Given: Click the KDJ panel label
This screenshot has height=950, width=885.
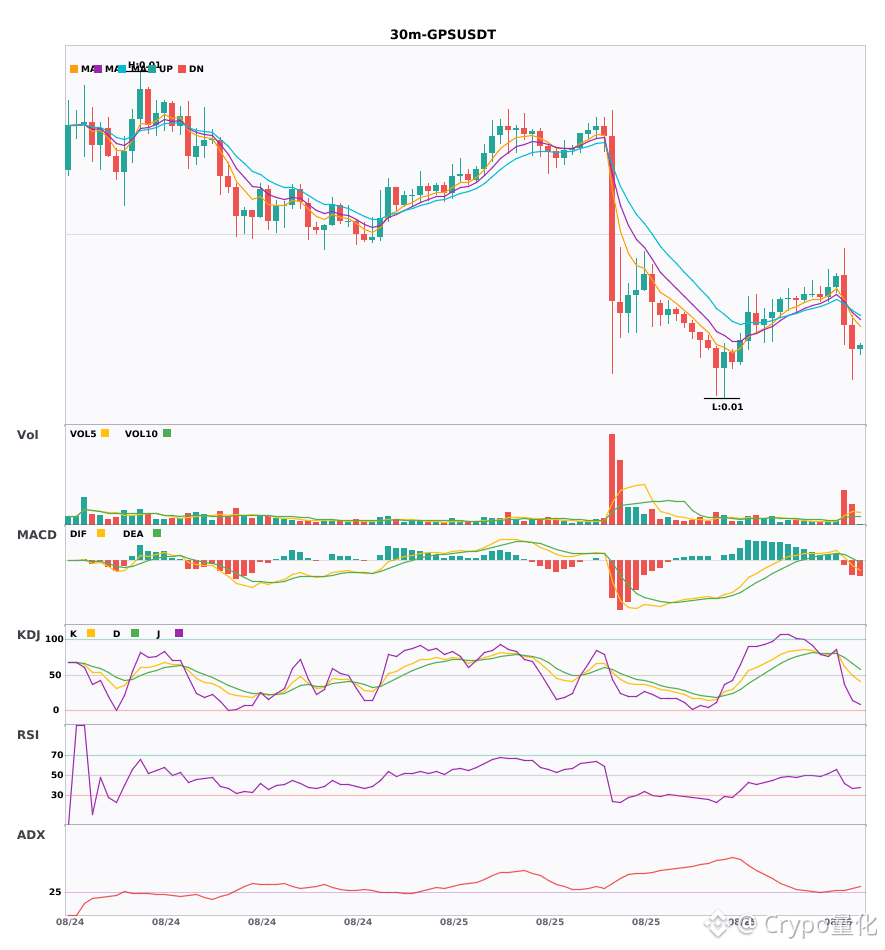Looking at the screenshot, I should pos(28,635).
